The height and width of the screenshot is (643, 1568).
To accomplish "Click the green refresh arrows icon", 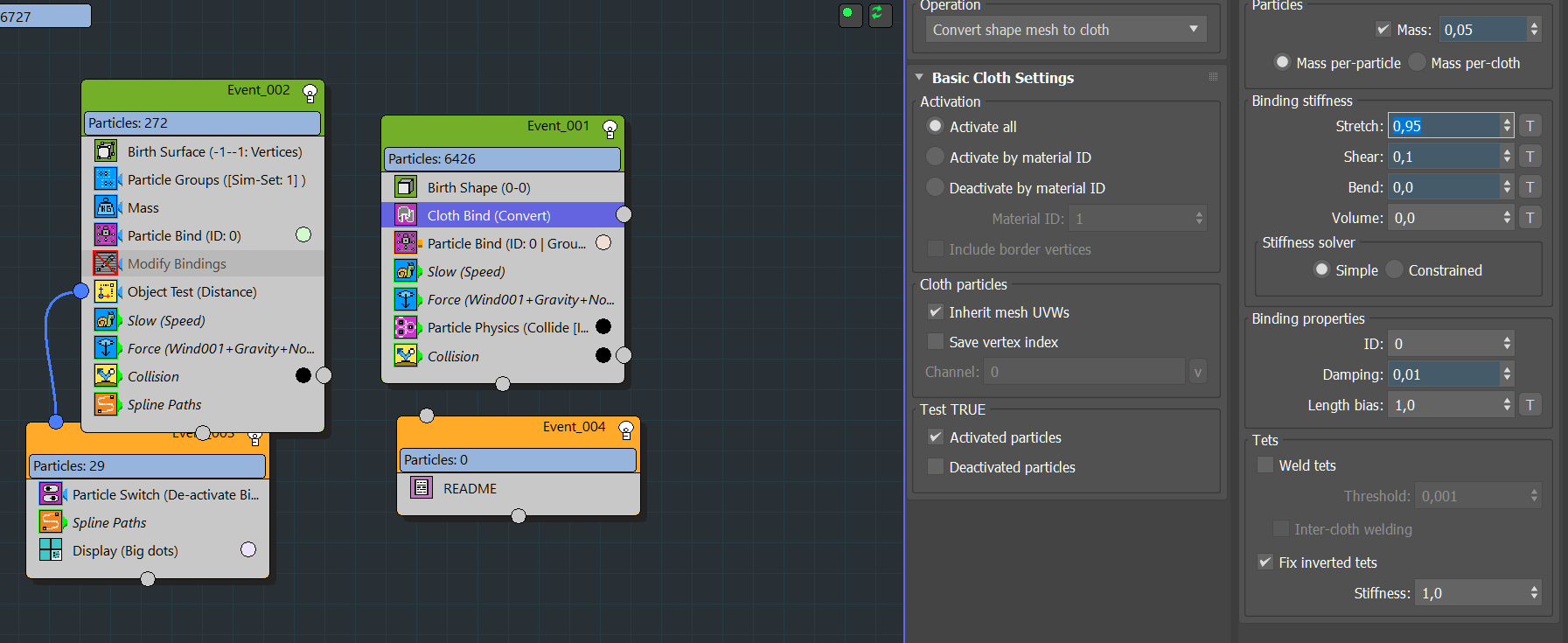I will (x=878, y=14).
